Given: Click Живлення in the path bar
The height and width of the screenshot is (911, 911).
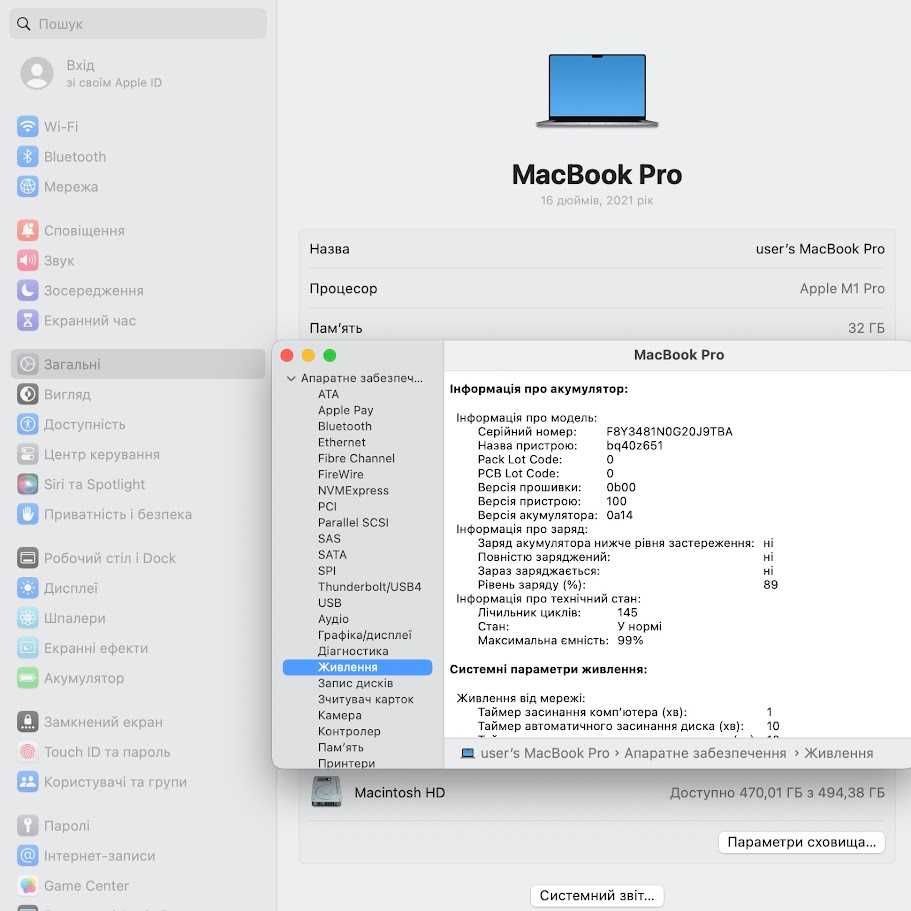Looking at the screenshot, I should click(x=838, y=753).
